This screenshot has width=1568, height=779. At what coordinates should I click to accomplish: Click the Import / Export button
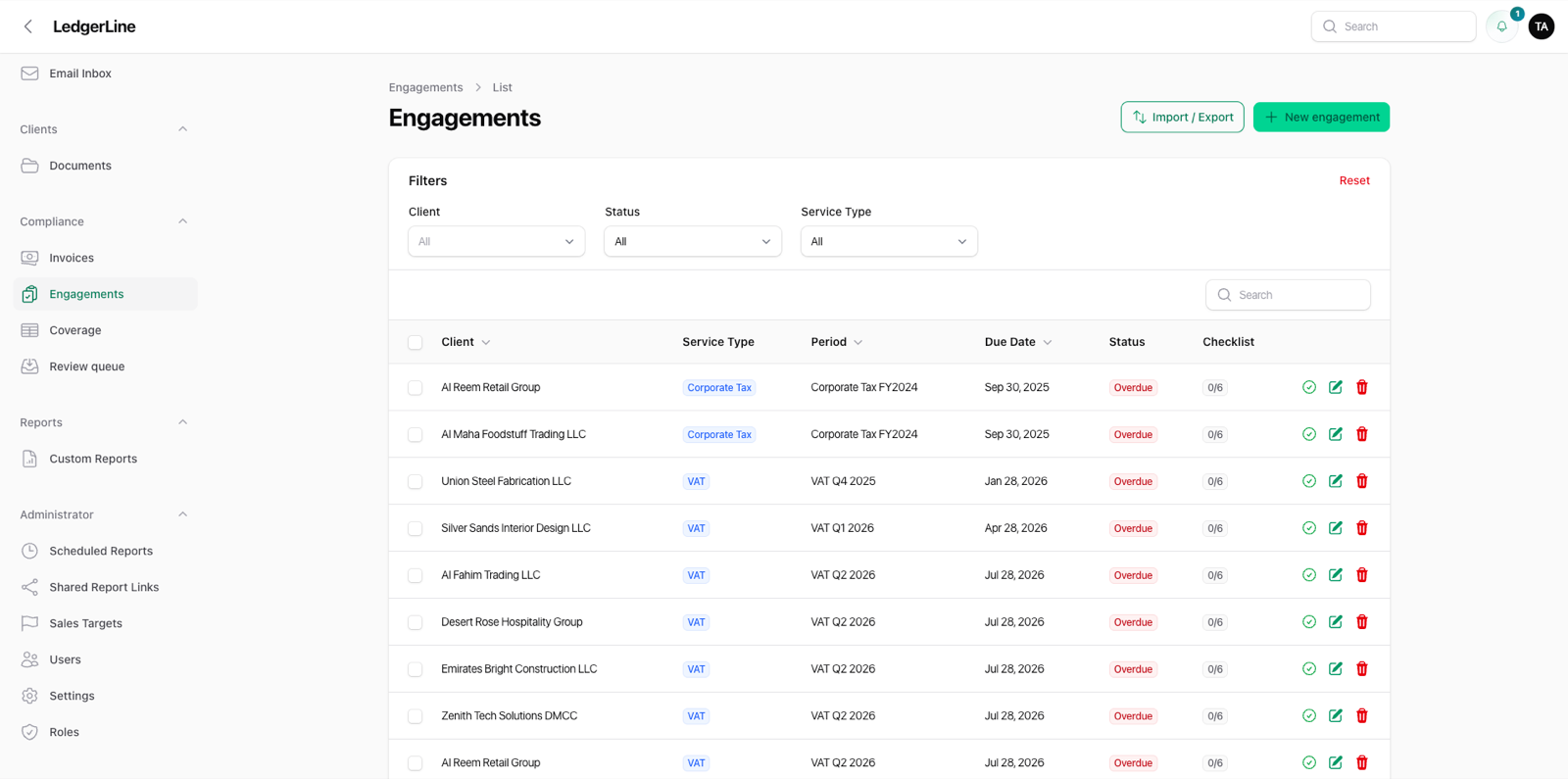coord(1183,117)
